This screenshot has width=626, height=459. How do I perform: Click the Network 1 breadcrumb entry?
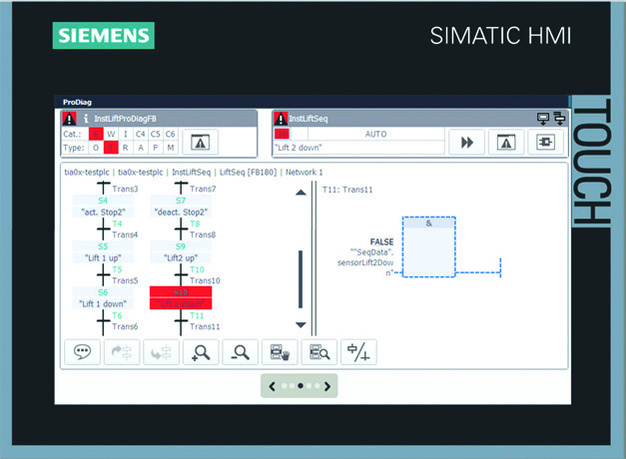click(x=304, y=172)
